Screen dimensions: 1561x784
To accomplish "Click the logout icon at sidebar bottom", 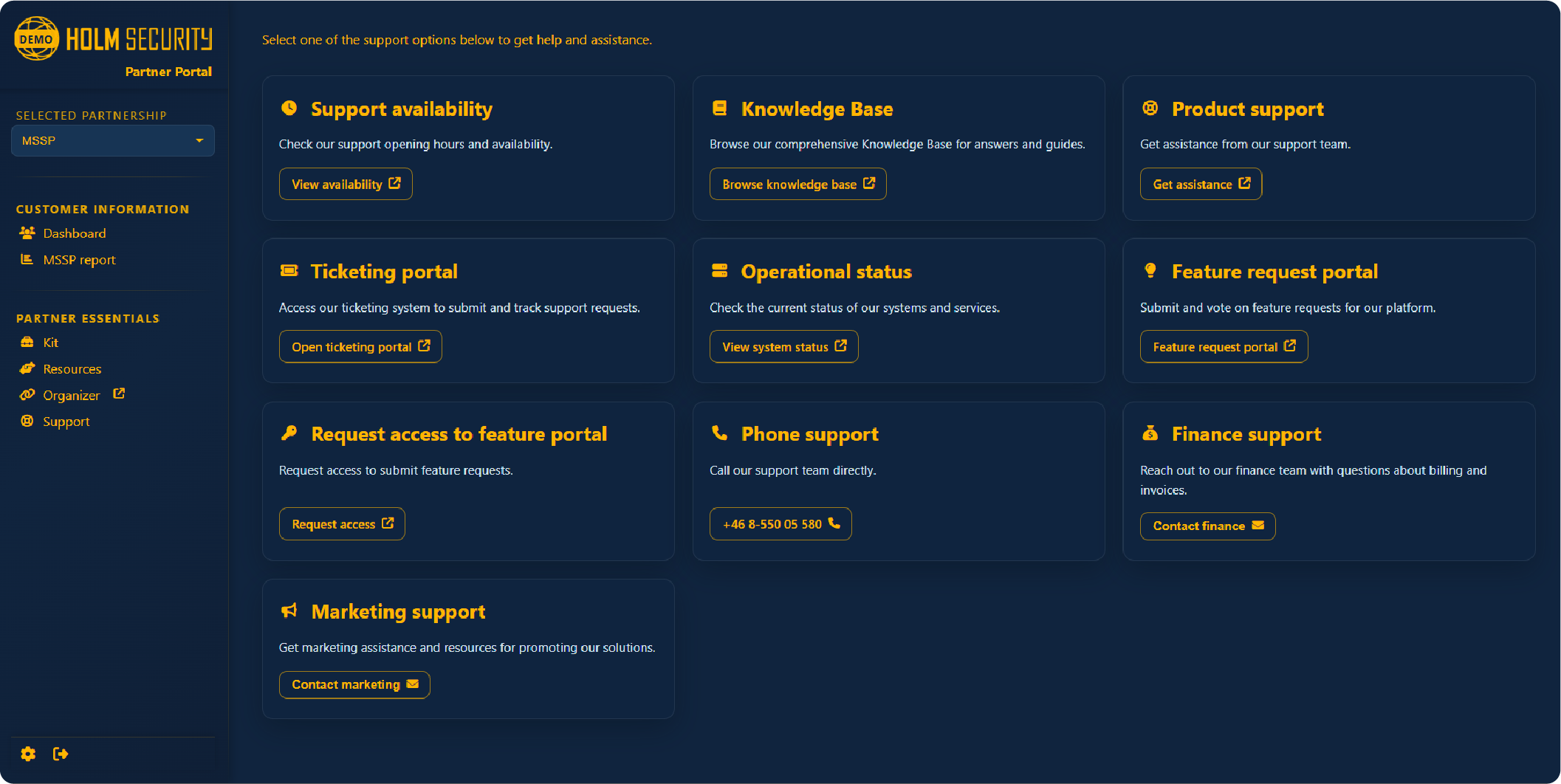I will [x=61, y=754].
